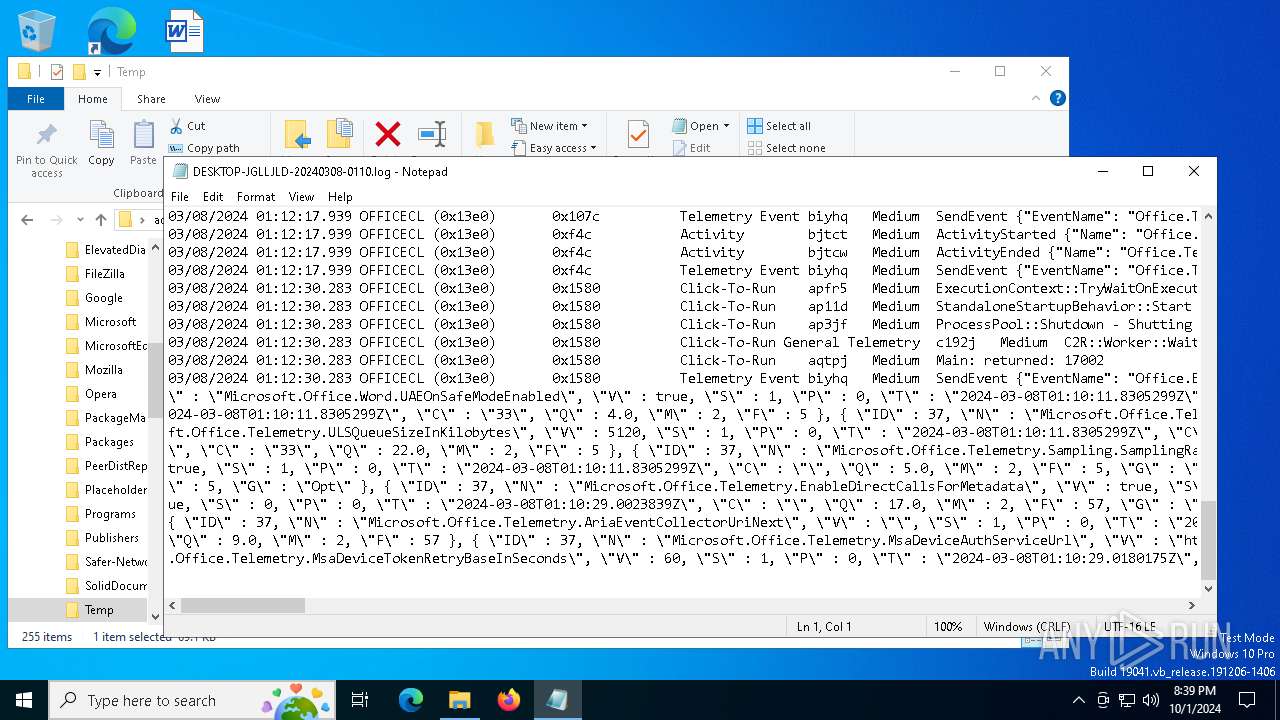Select the Opera folder in tree

[101, 393]
